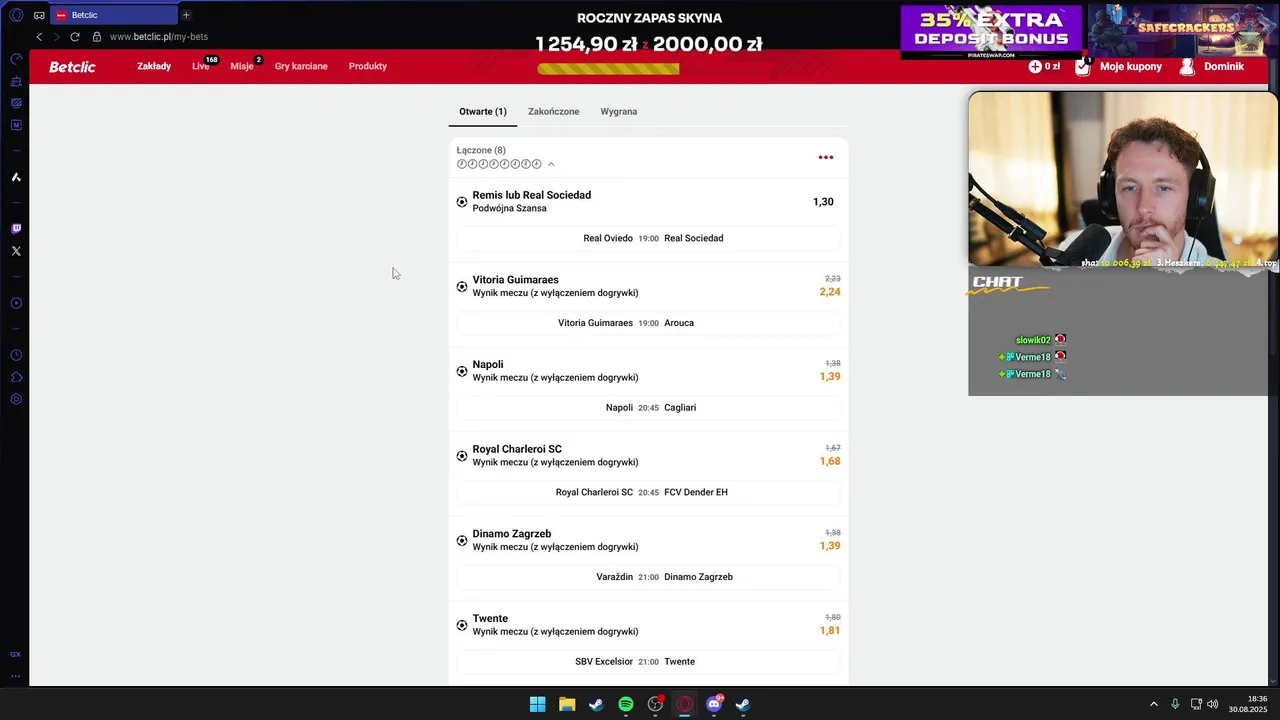Open Discord from the taskbar

[x=714, y=704]
